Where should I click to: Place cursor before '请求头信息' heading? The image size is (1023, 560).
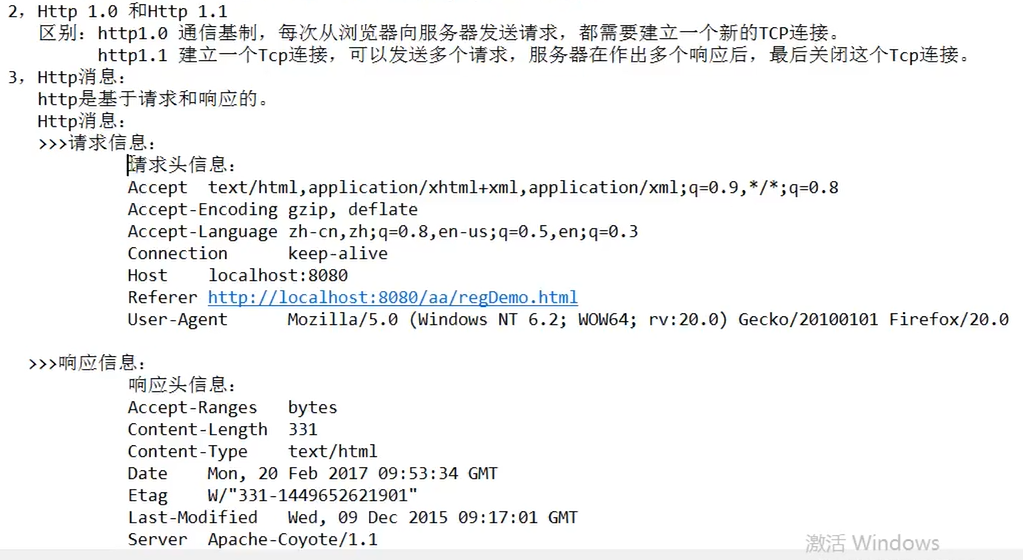coord(129,165)
